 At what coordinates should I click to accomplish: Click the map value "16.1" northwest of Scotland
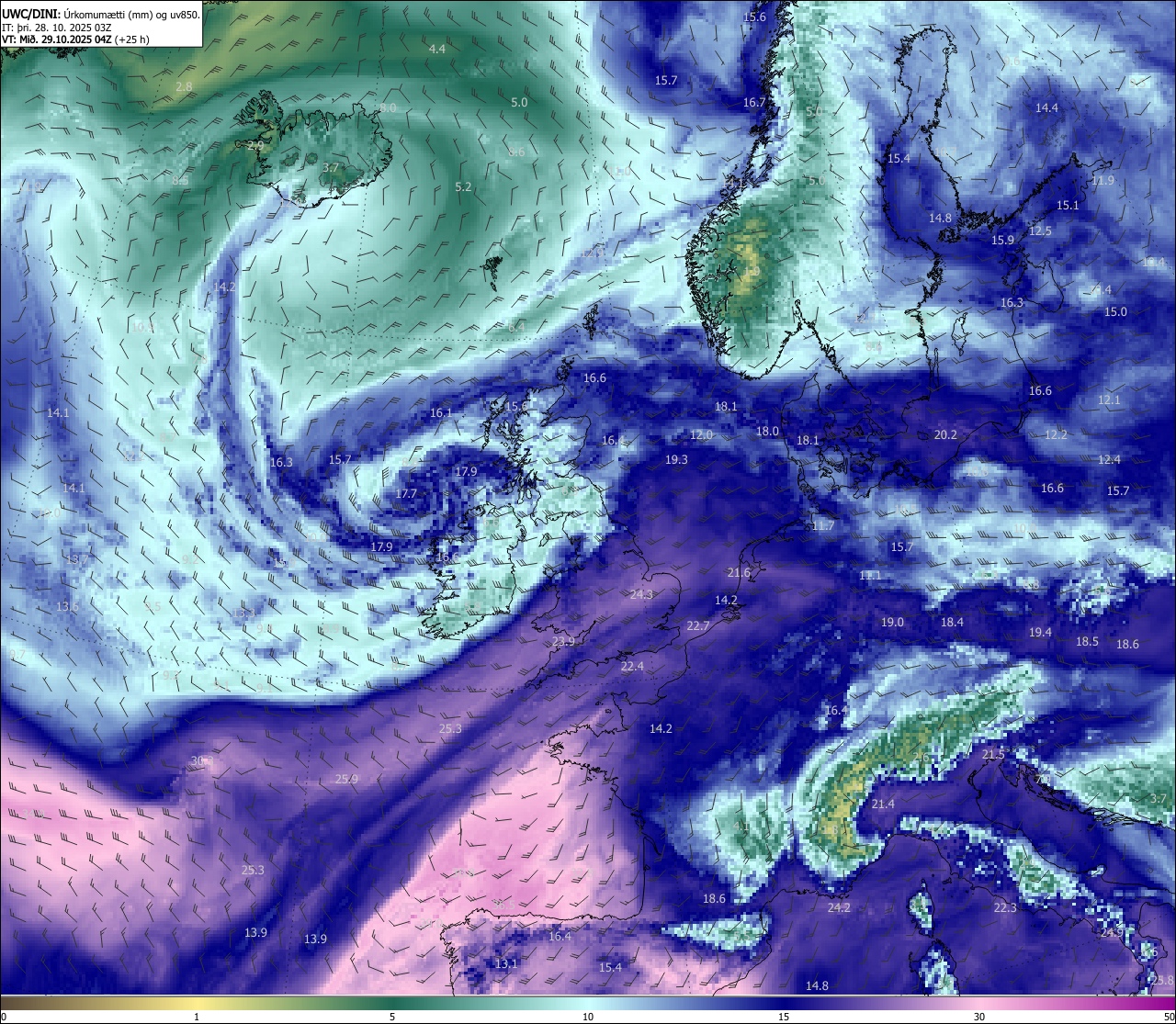(x=441, y=412)
